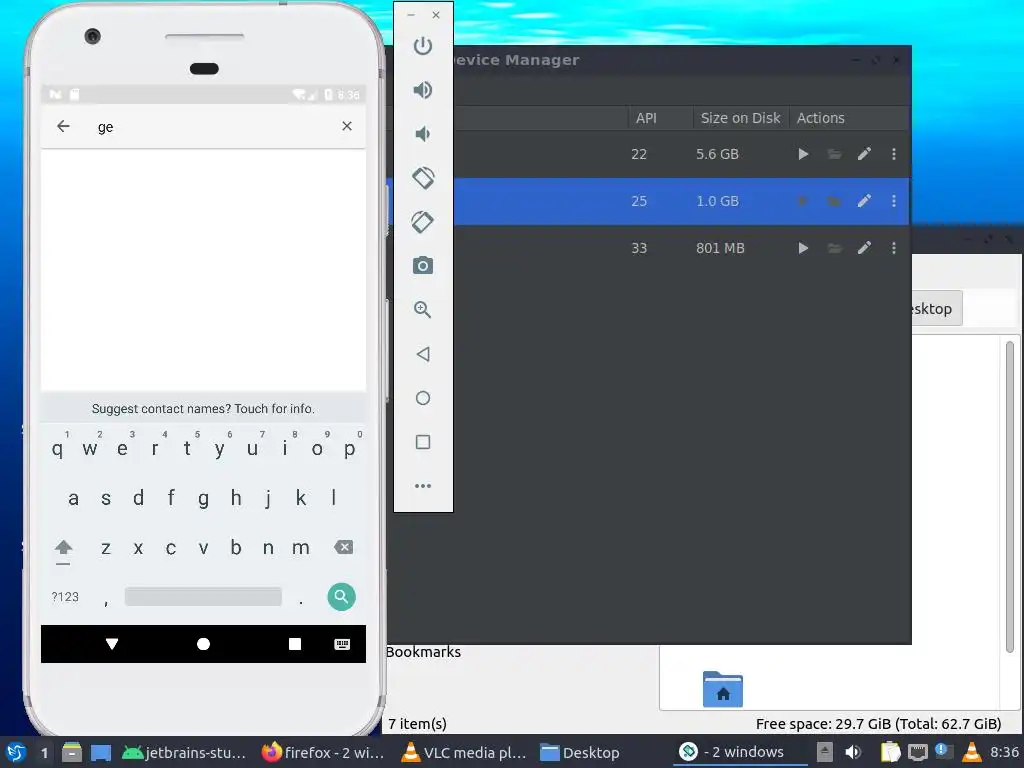1024x768 pixels.
Task: Click the taskbar clock showing 8:36
Action: coord(1004,752)
